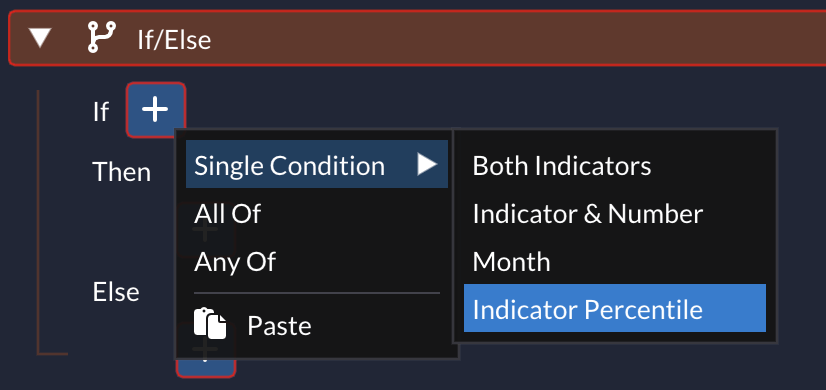Click the empty area of the If/Else header bar

tap(516, 38)
